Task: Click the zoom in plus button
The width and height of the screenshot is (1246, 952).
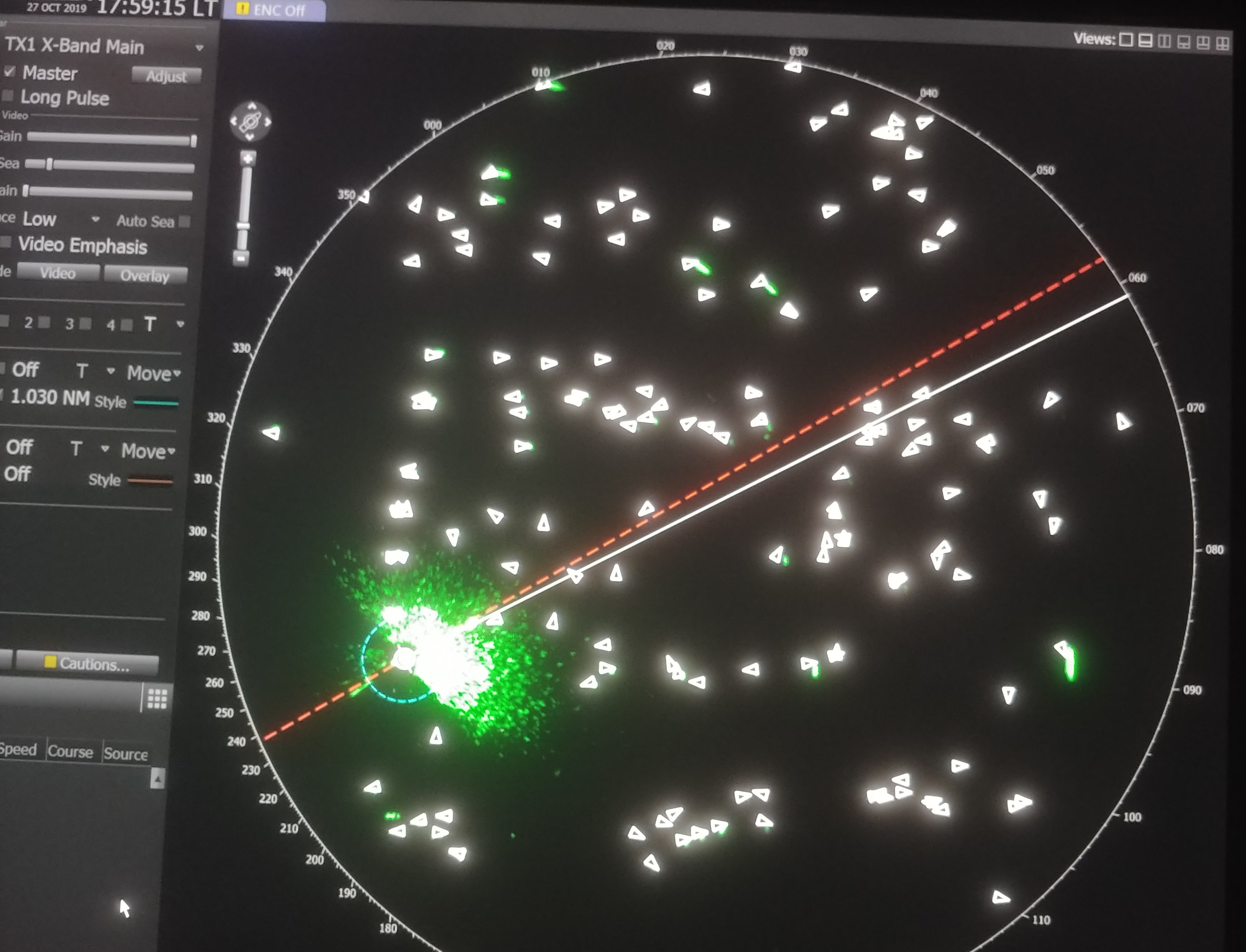Action: click(248, 159)
